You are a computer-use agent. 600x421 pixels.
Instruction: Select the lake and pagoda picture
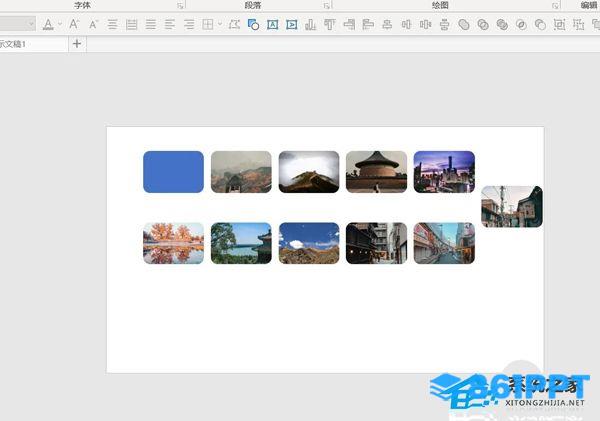241,243
